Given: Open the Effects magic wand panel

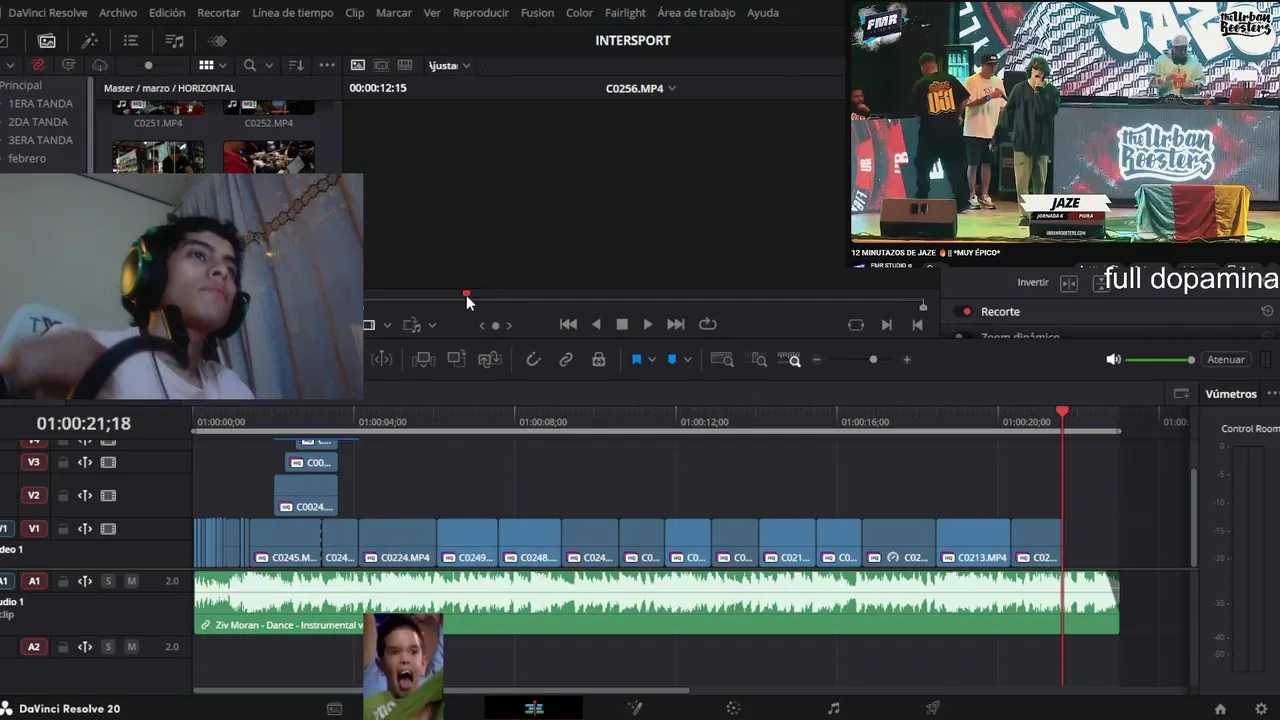Looking at the screenshot, I should coord(89,41).
